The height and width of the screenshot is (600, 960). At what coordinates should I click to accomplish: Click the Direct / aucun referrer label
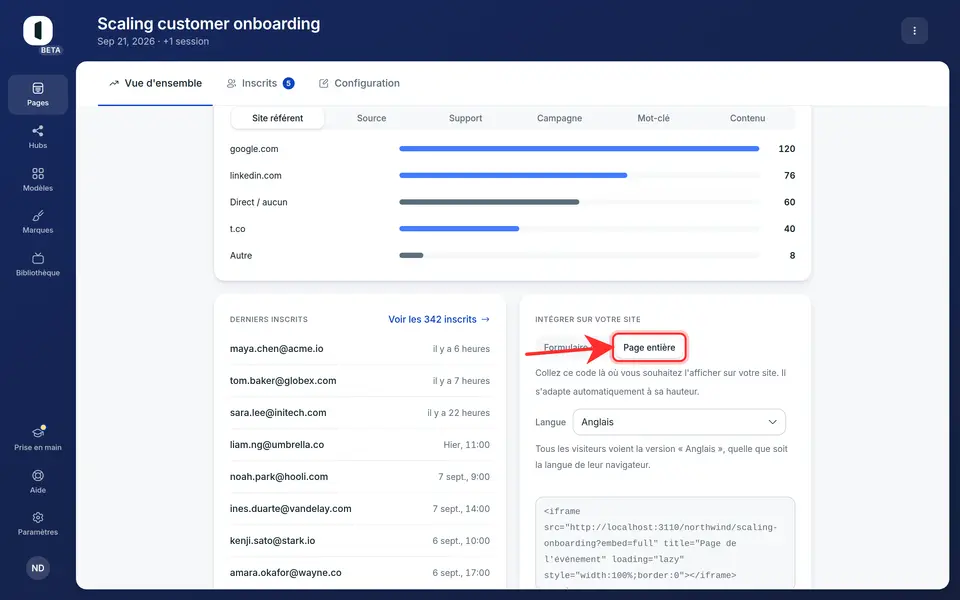(258, 202)
